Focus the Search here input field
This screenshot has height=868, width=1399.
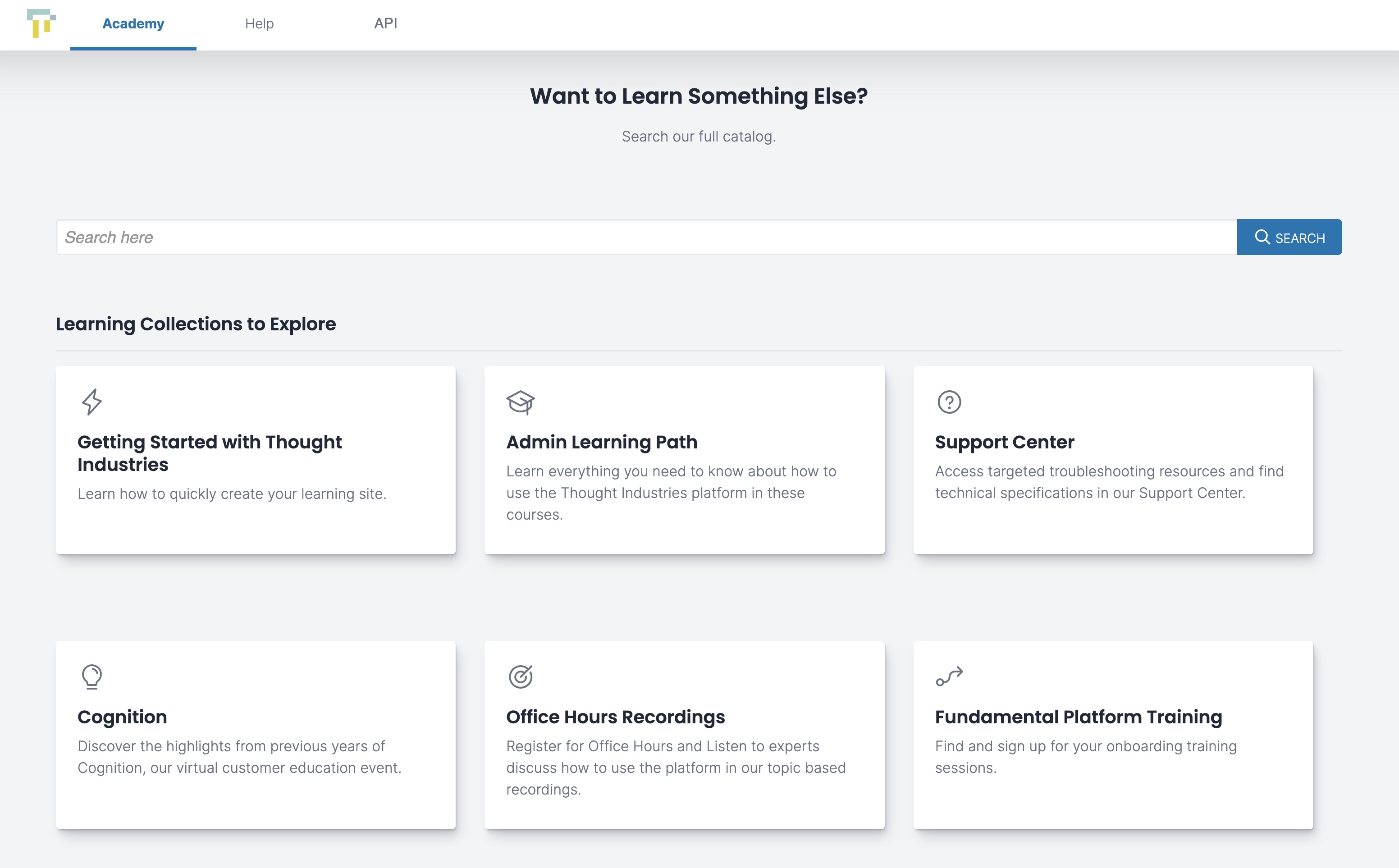pos(646,237)
